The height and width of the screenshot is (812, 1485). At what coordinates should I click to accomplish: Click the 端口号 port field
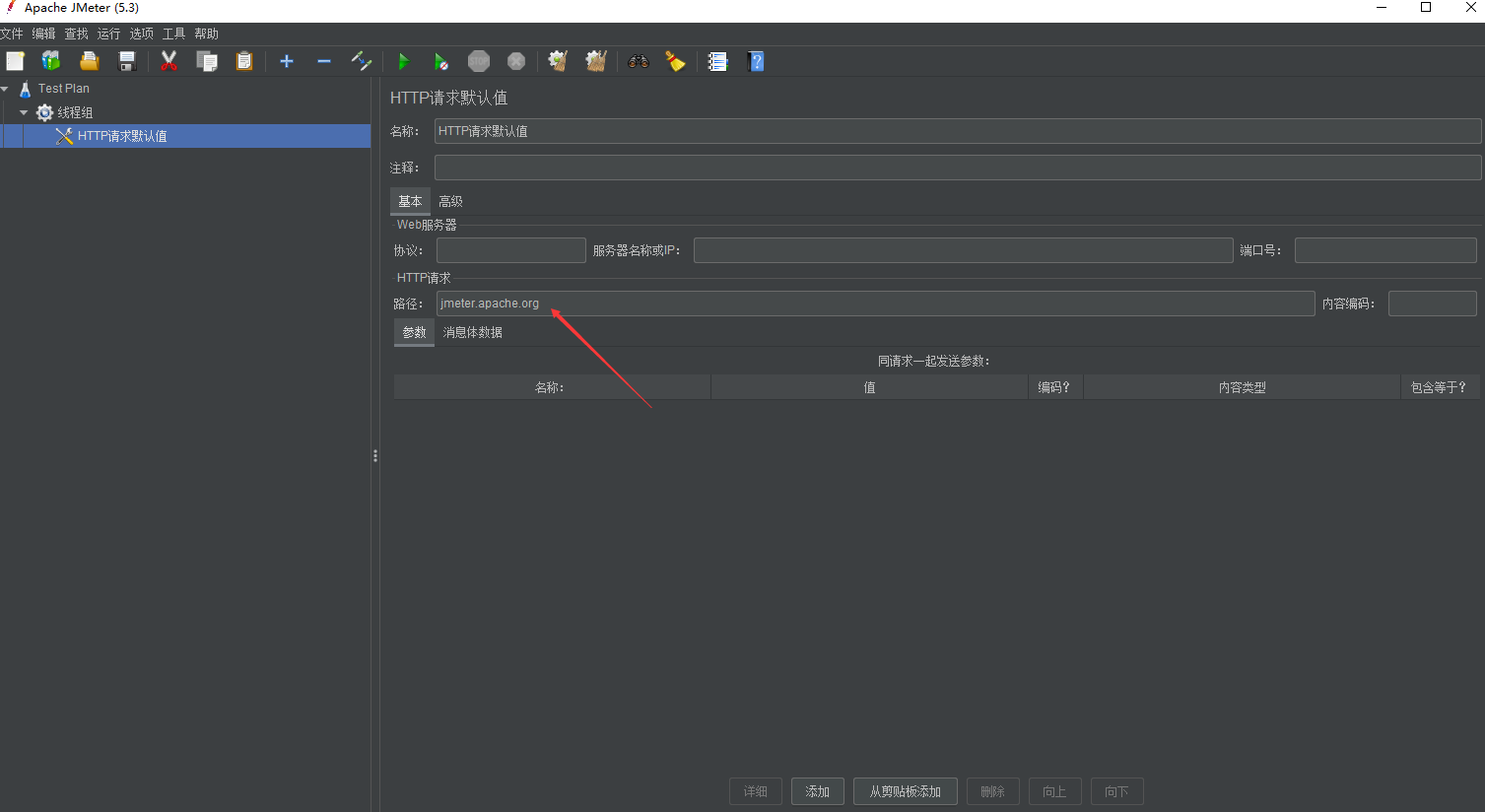click(x=1385, y=250)
